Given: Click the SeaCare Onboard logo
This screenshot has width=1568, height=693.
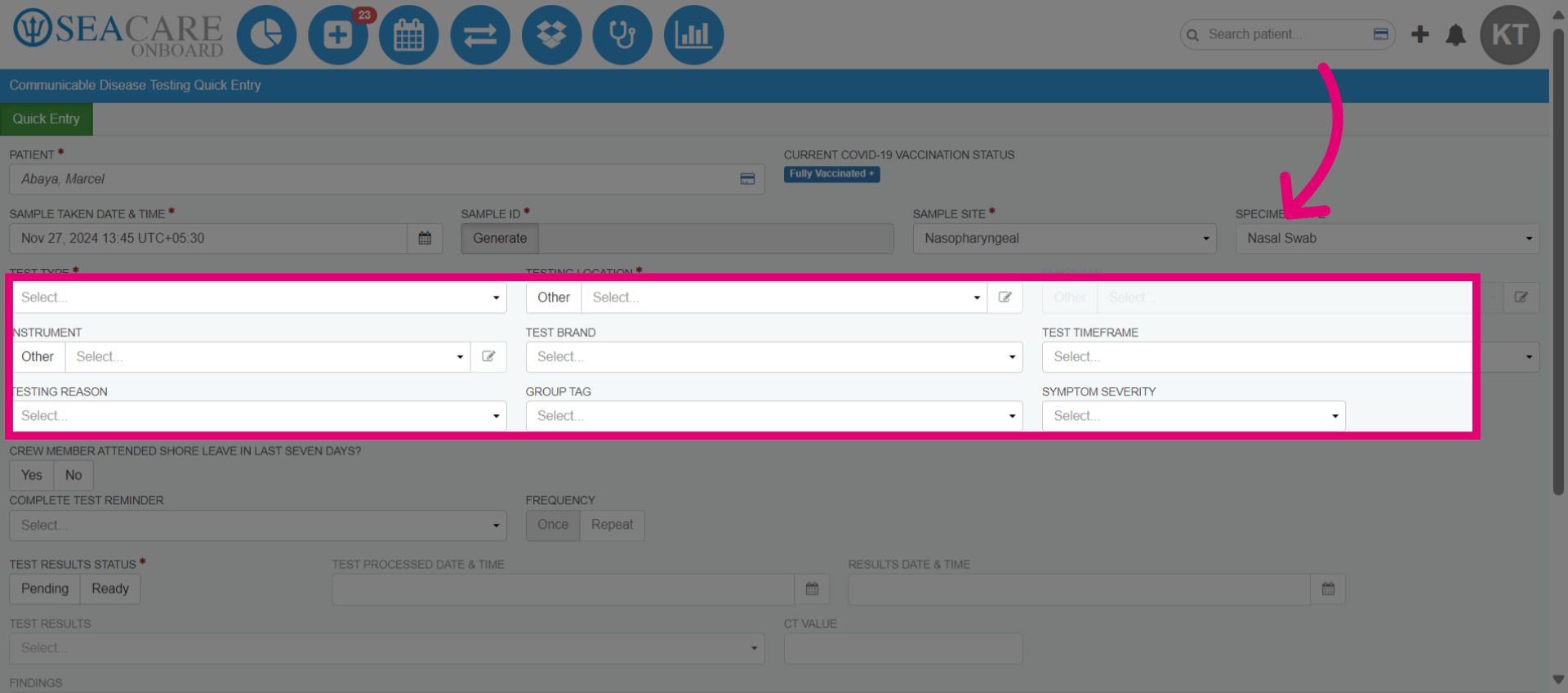Looking at the screenshot, I should 118,34.
